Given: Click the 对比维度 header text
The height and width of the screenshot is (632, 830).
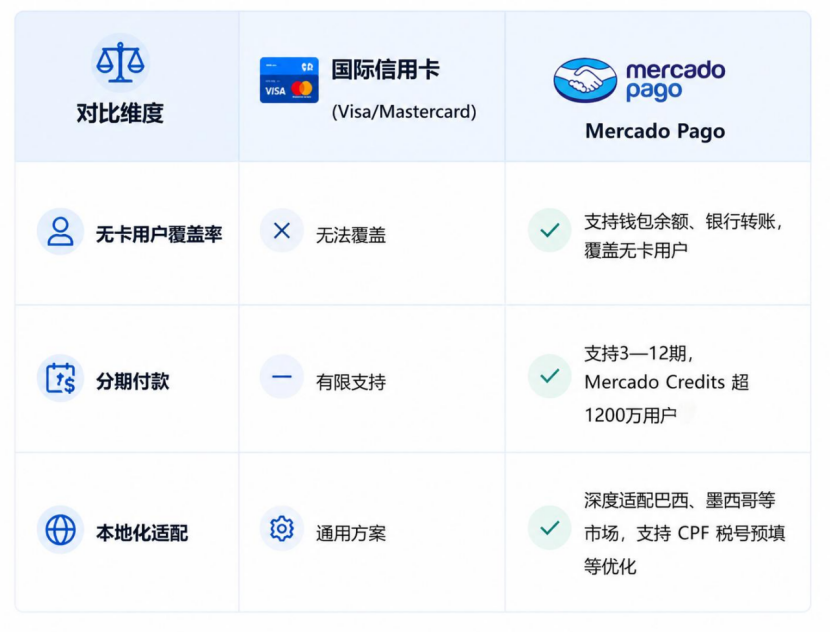Looking at the screenshot, I should tap(120, 113).
